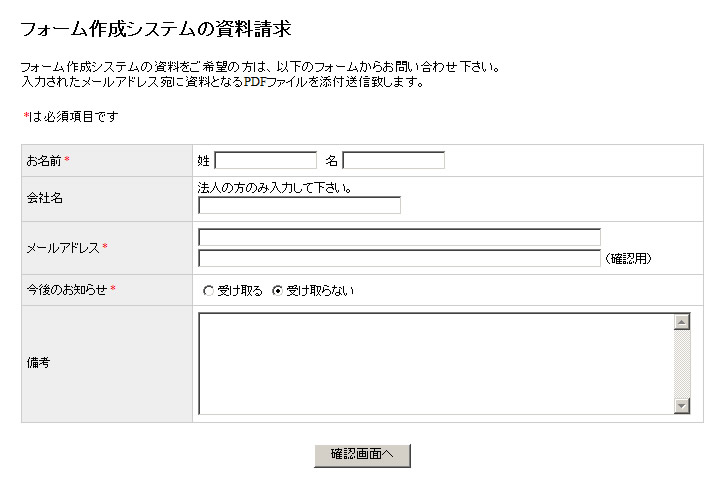725x480 pixels.
Task: Click the 備考 scrollbar down arrow
Action: pos(683,405)
